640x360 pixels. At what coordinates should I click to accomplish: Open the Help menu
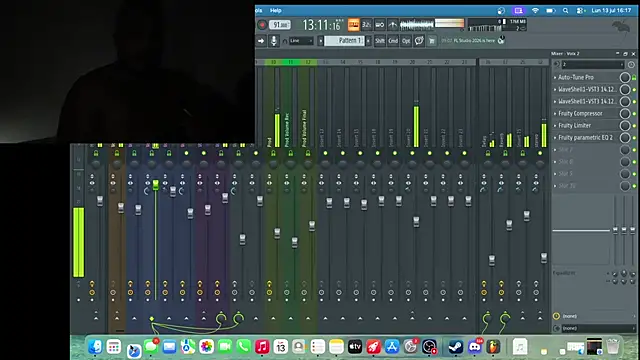pyautogui.click(x=276, y=10)
